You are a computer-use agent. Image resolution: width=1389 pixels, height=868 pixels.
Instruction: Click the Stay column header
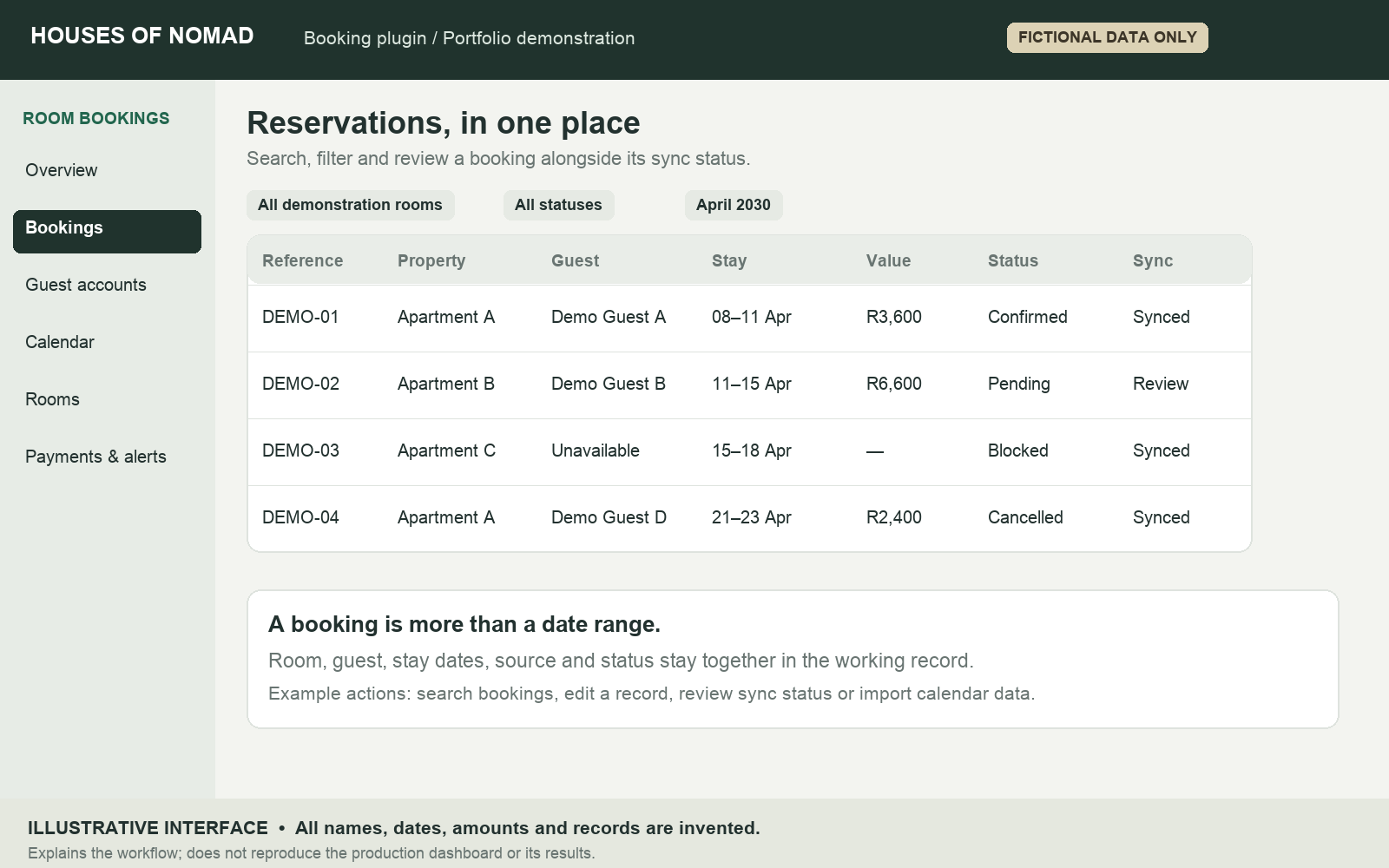(x=729, y=260)
